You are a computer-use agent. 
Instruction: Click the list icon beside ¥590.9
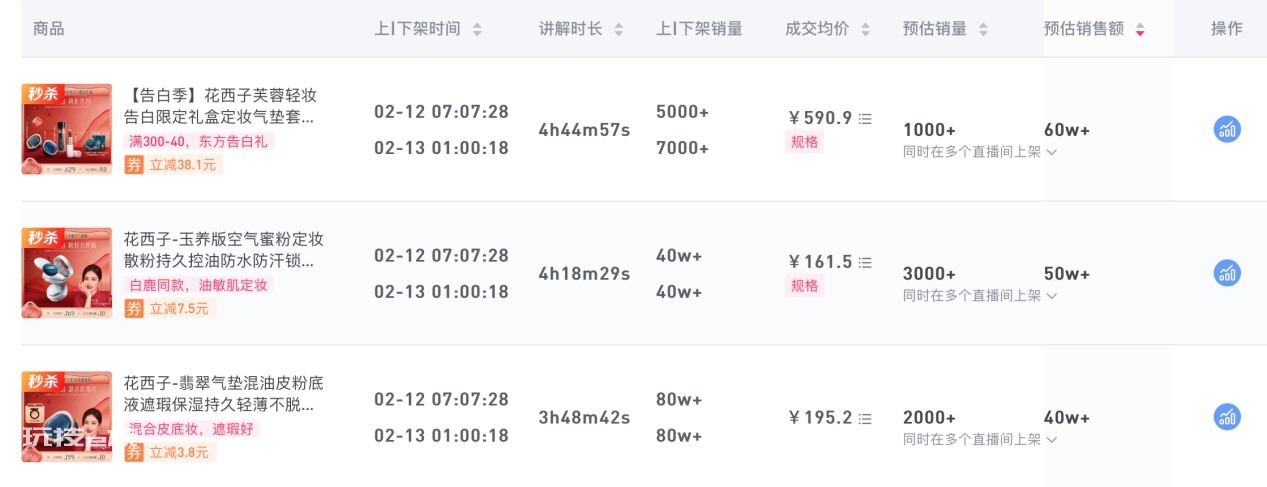tap(865, 118)
